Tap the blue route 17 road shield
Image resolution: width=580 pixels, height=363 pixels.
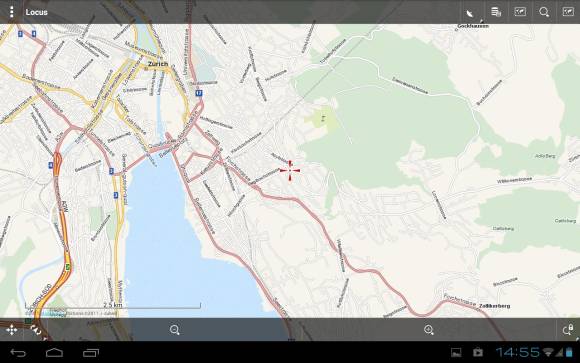(199, 93)
